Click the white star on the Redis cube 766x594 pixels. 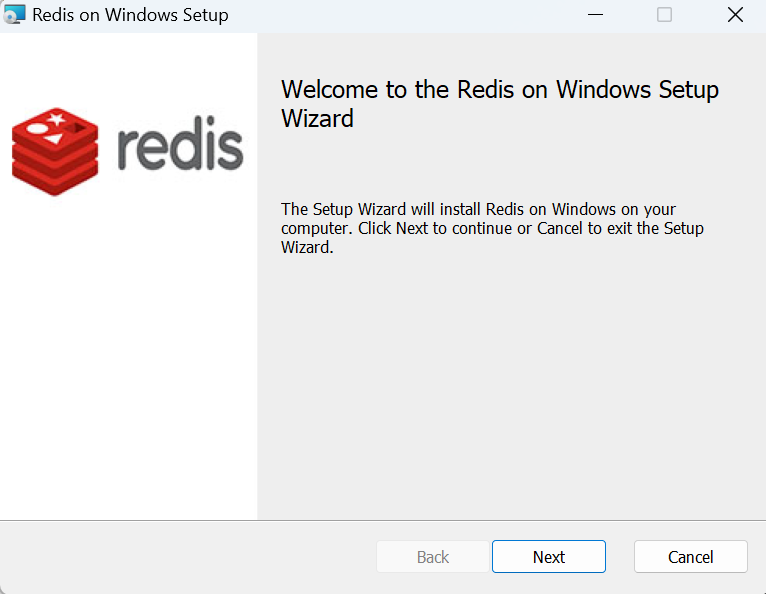click(56, 118)
